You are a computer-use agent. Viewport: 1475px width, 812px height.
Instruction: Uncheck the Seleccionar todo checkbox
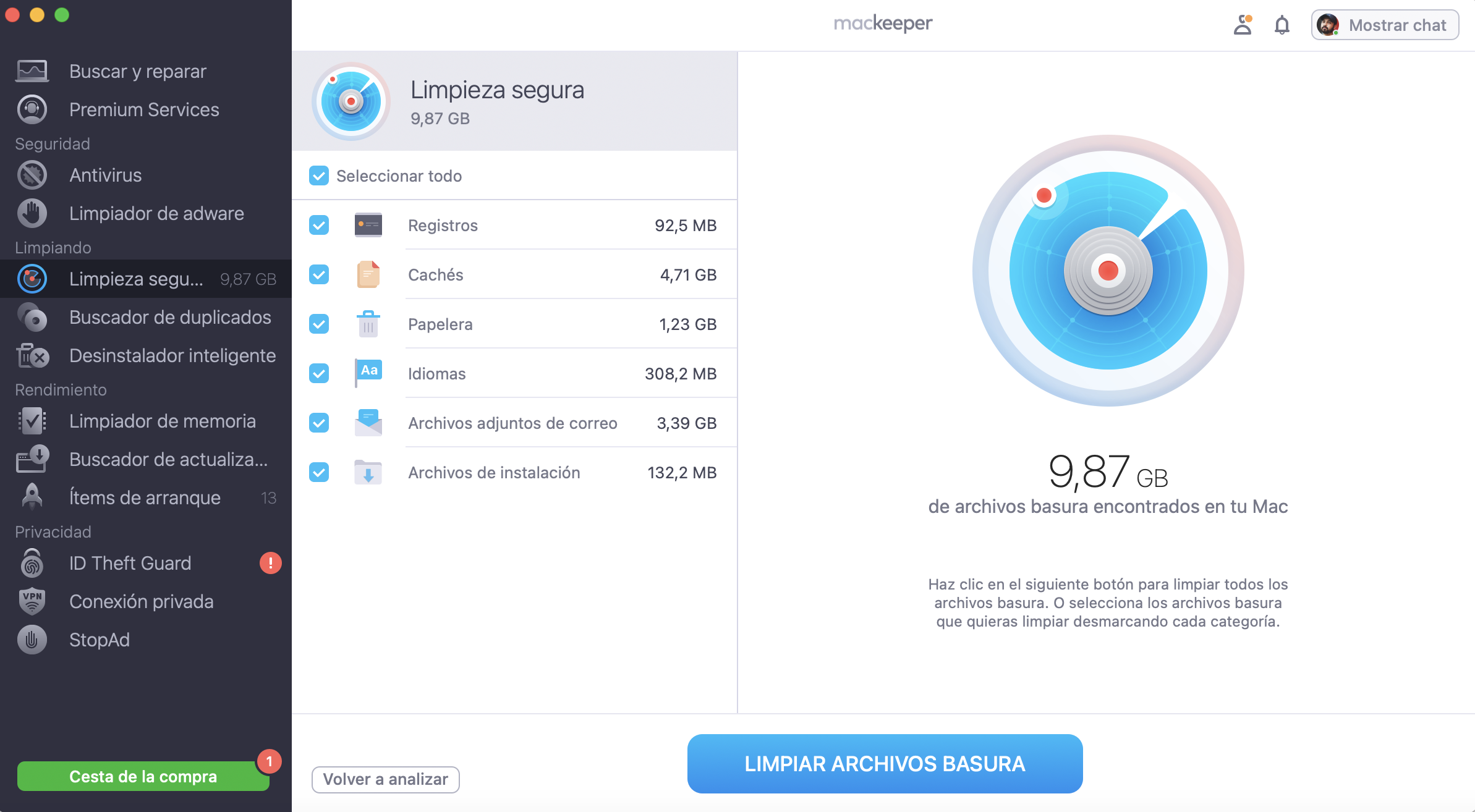click(319, 176)
